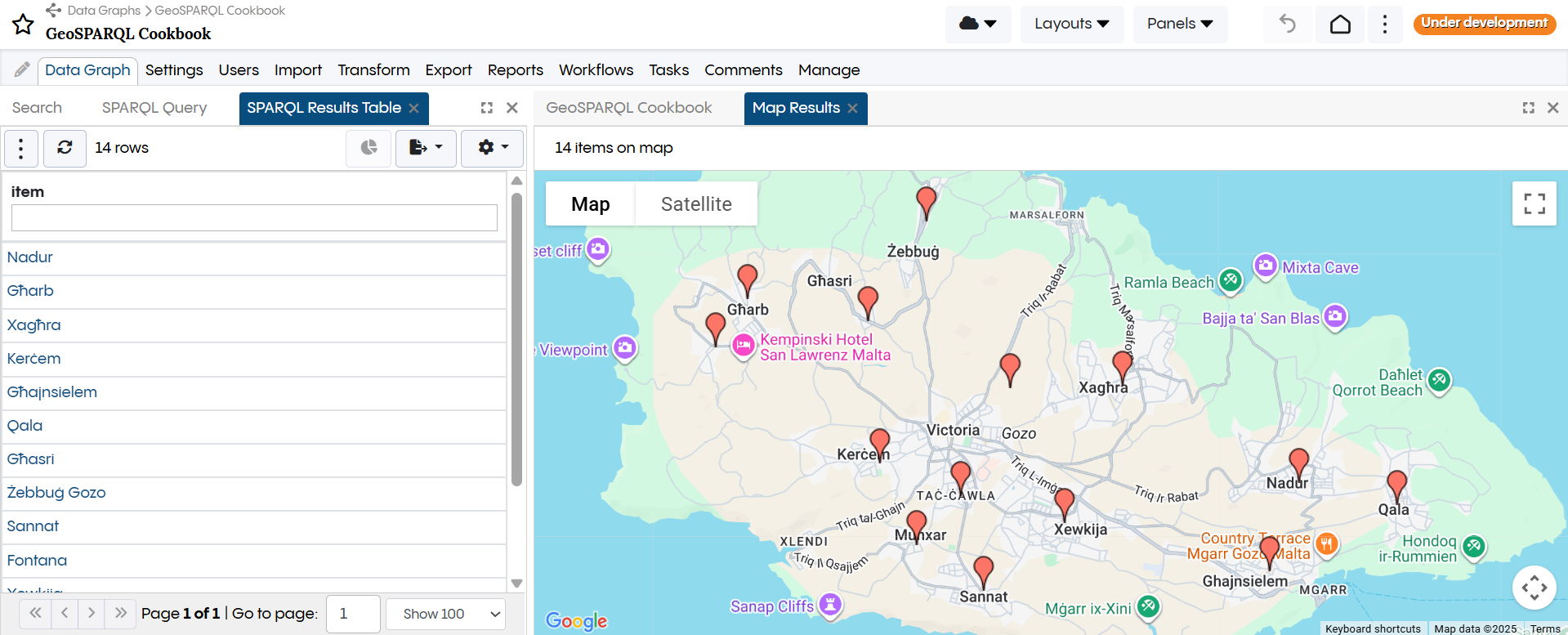The height and width of the screenshot is (635, 1568).
Task: Click the map pan camera control
Action: 1534,588
